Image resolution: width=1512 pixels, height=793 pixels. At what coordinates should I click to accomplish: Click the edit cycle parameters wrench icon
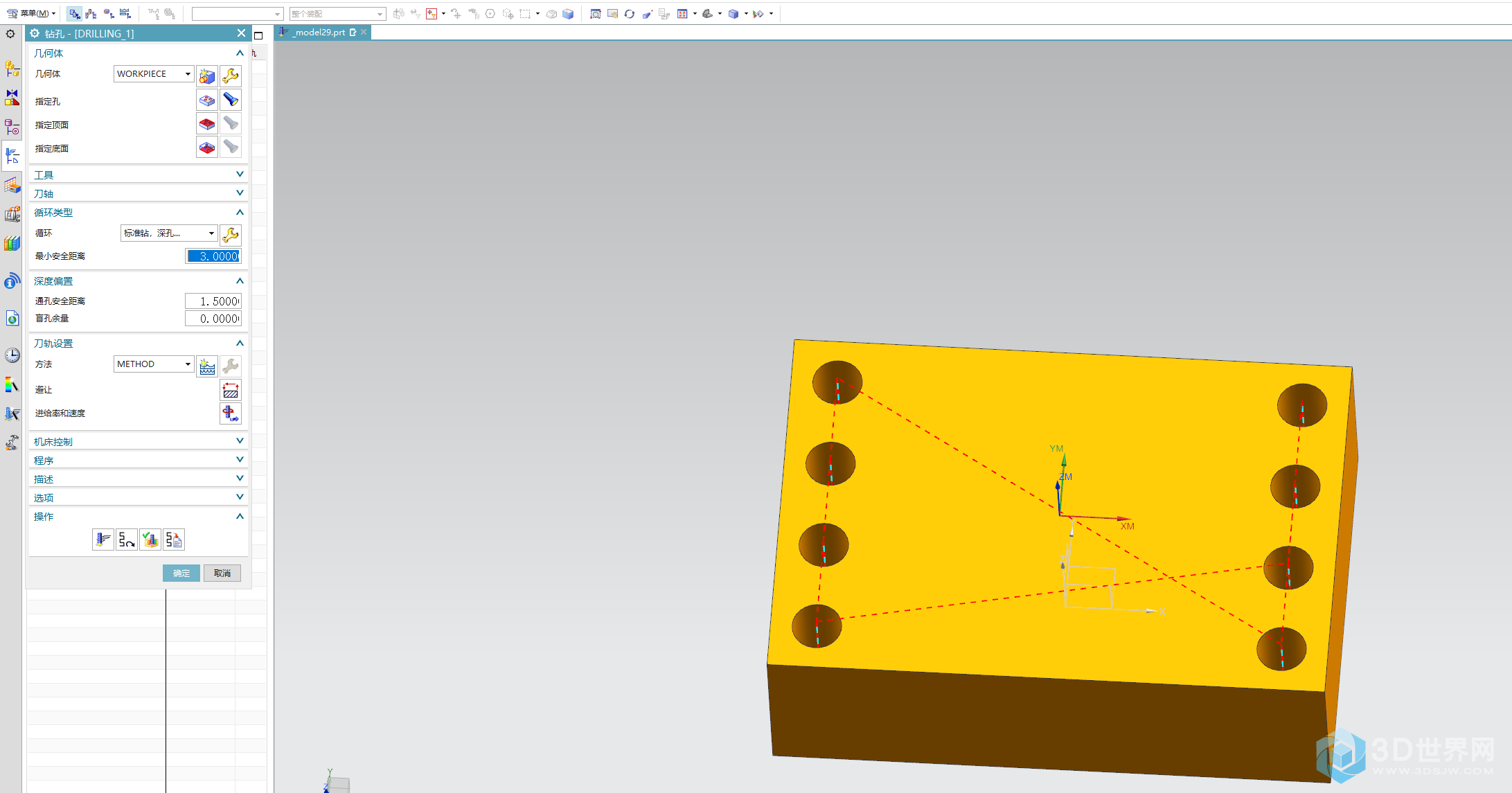coord(231,235)
